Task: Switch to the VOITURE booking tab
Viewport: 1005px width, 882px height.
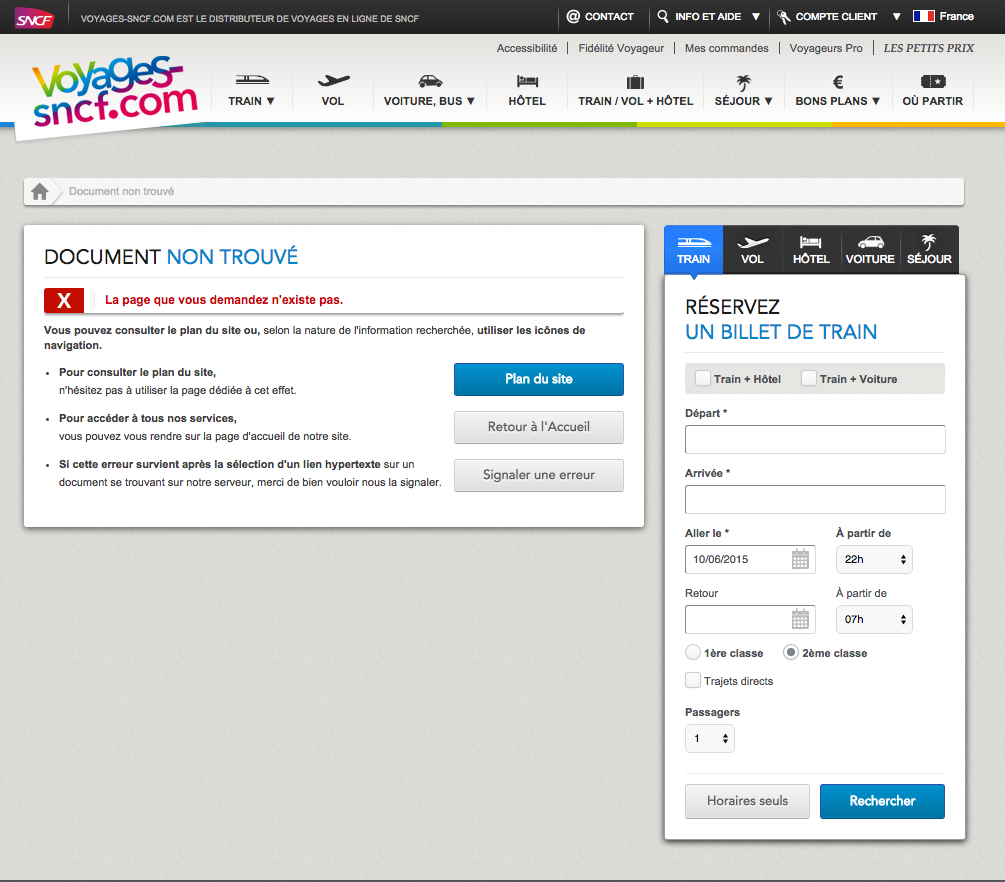Action: coord(870,250)
